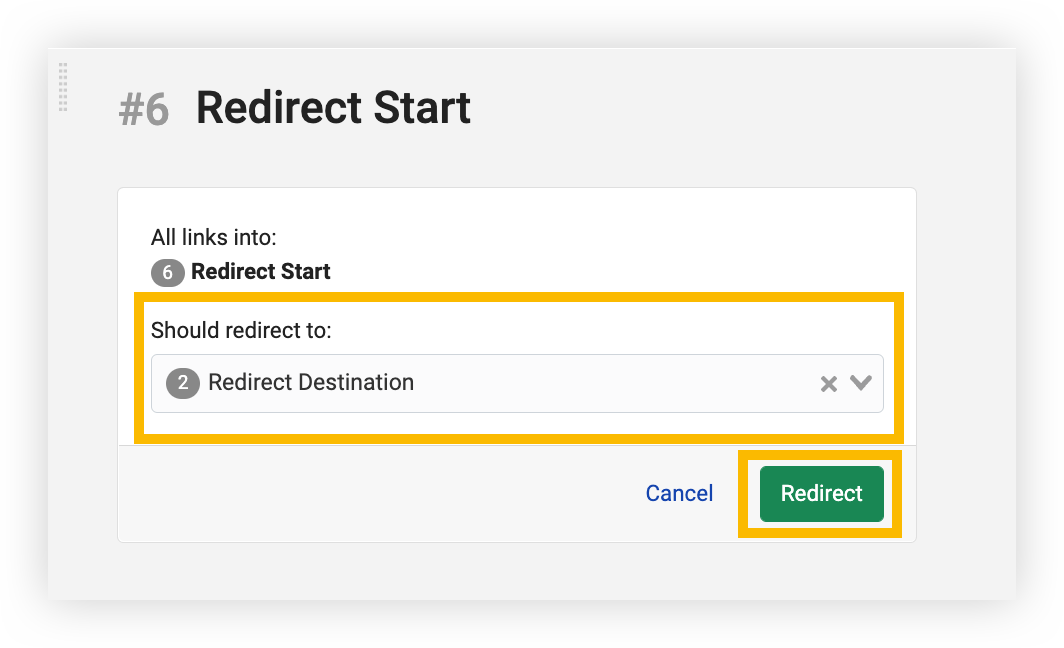
Task: Click the gray number 6 badge
Action: click(167, 272)
